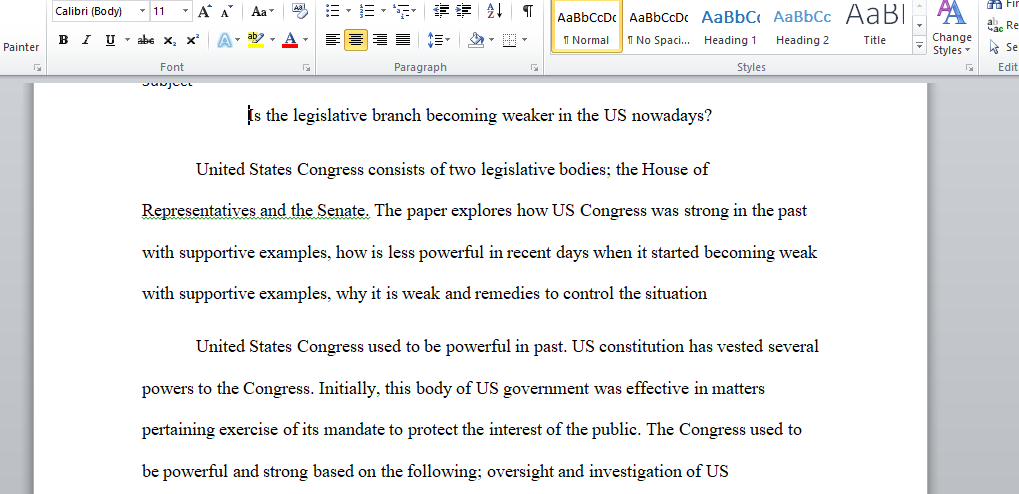Click the Sort A-Z icon
The height and width of the screenshot is (494, 1019).
click(x=495, y=11)
